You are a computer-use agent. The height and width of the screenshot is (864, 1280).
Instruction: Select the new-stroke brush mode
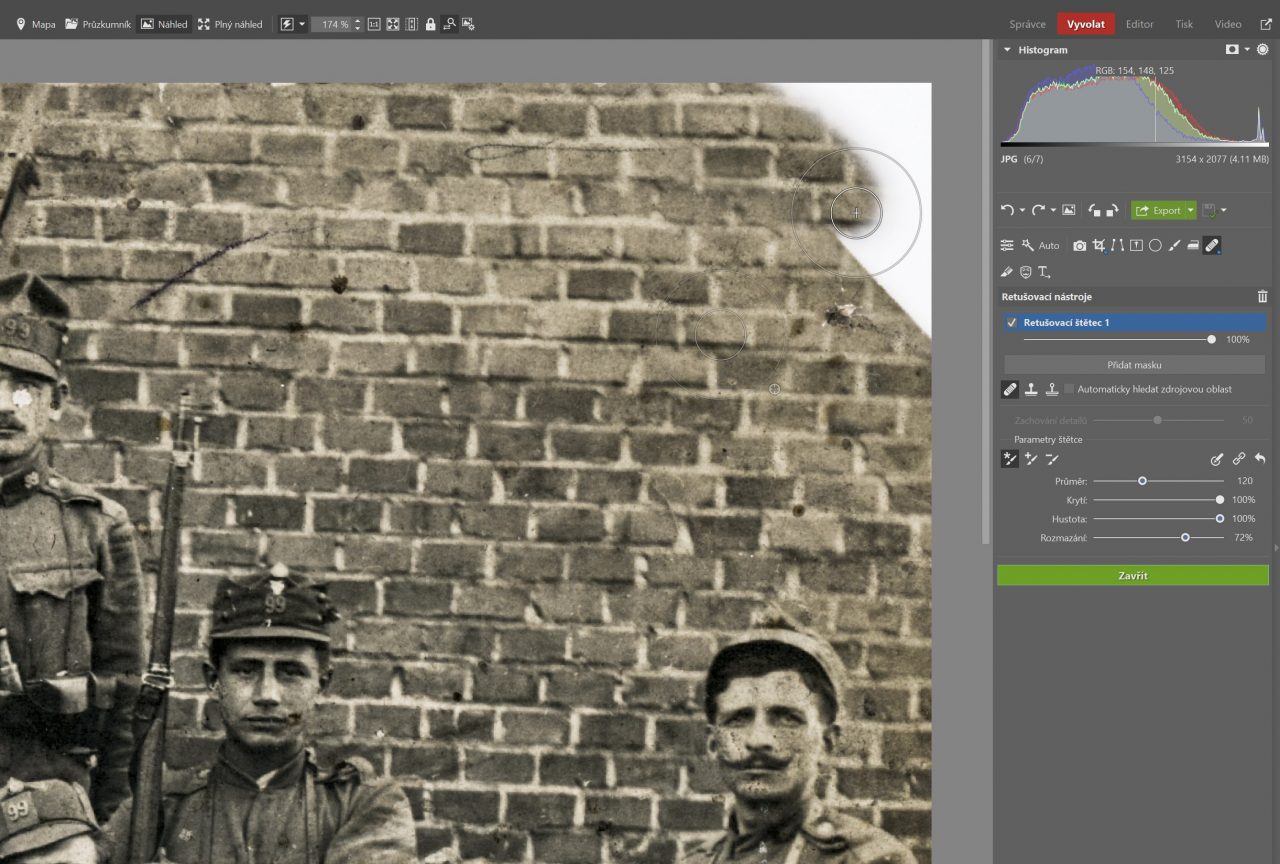click(1010, 459)
